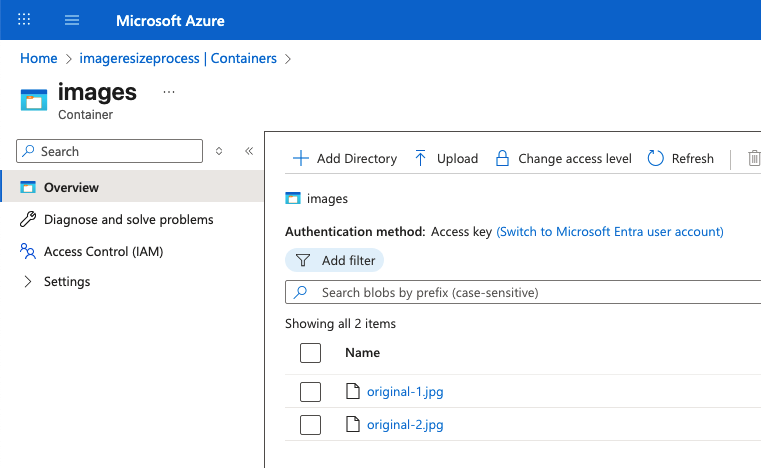
Task: Check the box for original-1.jpg
Action: click(x=310, y=392)
